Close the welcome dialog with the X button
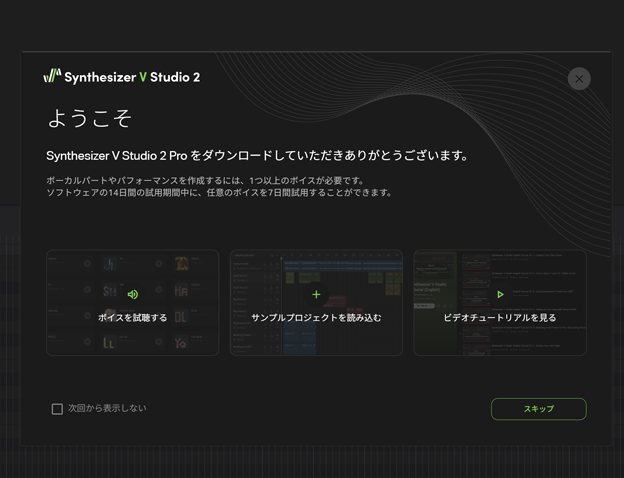This screenshot has height=478, width=624. pos(579,79)
